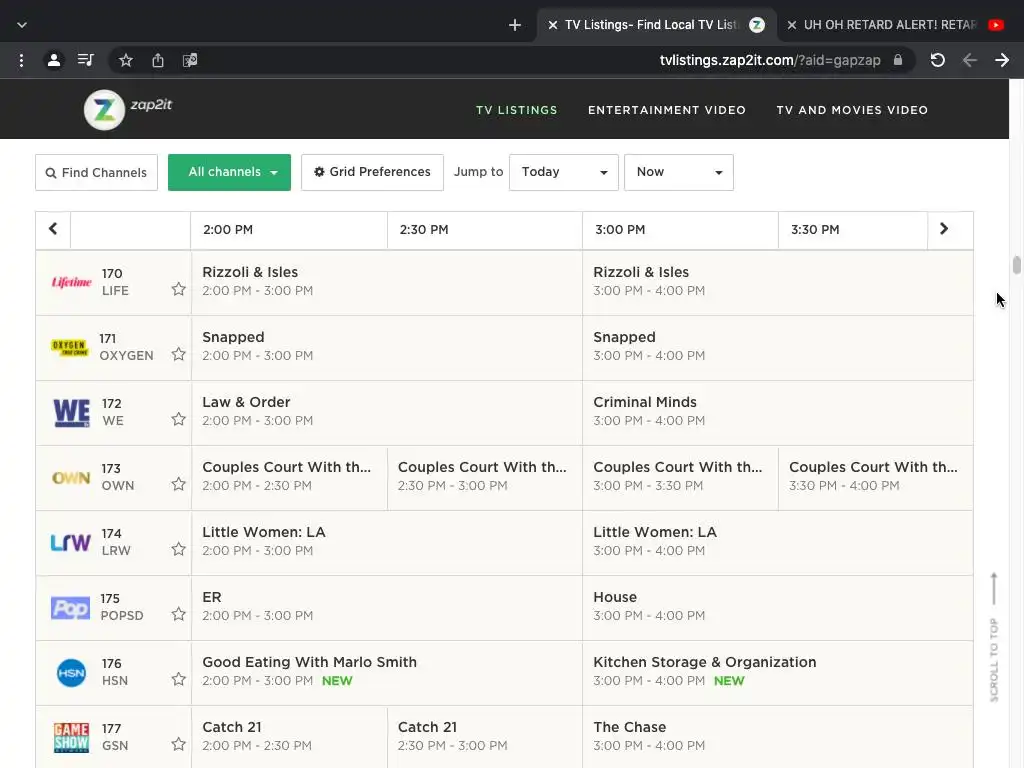
Task: Click the translate page icon in toolbar
Action: click(x=190, y=61)
